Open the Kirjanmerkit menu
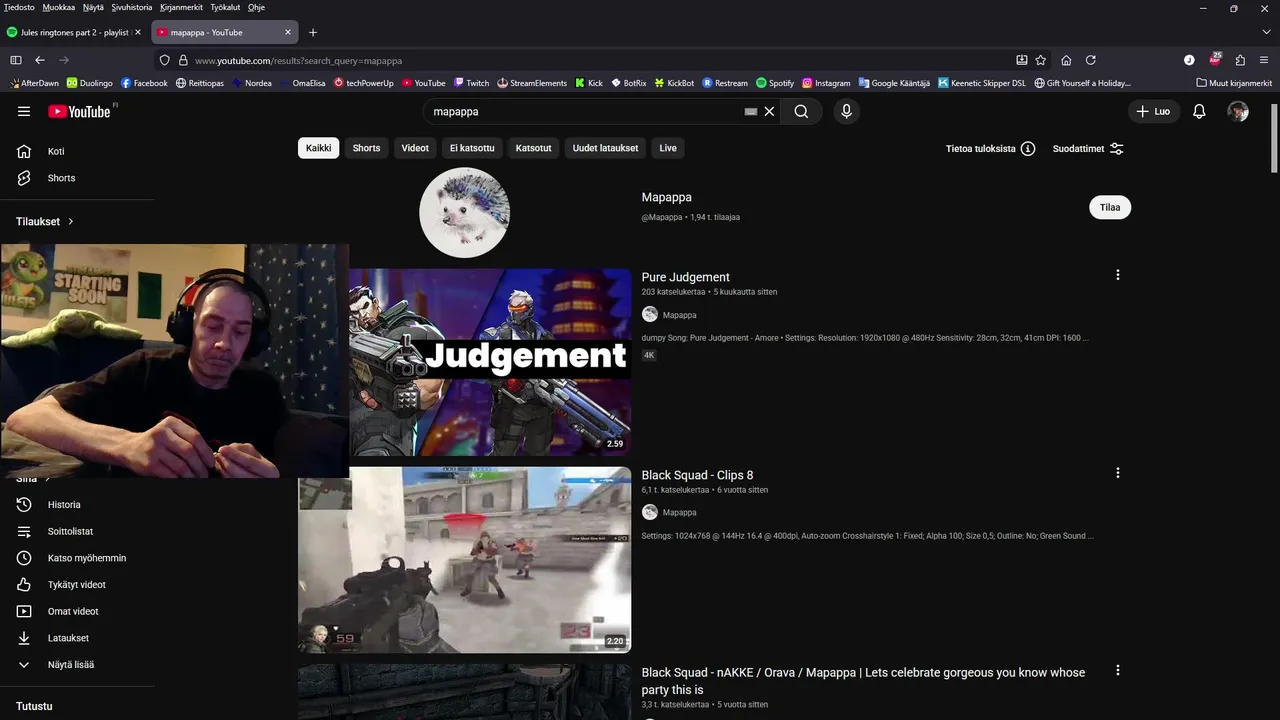This screenshot has height=720, width=1280. 180,7
